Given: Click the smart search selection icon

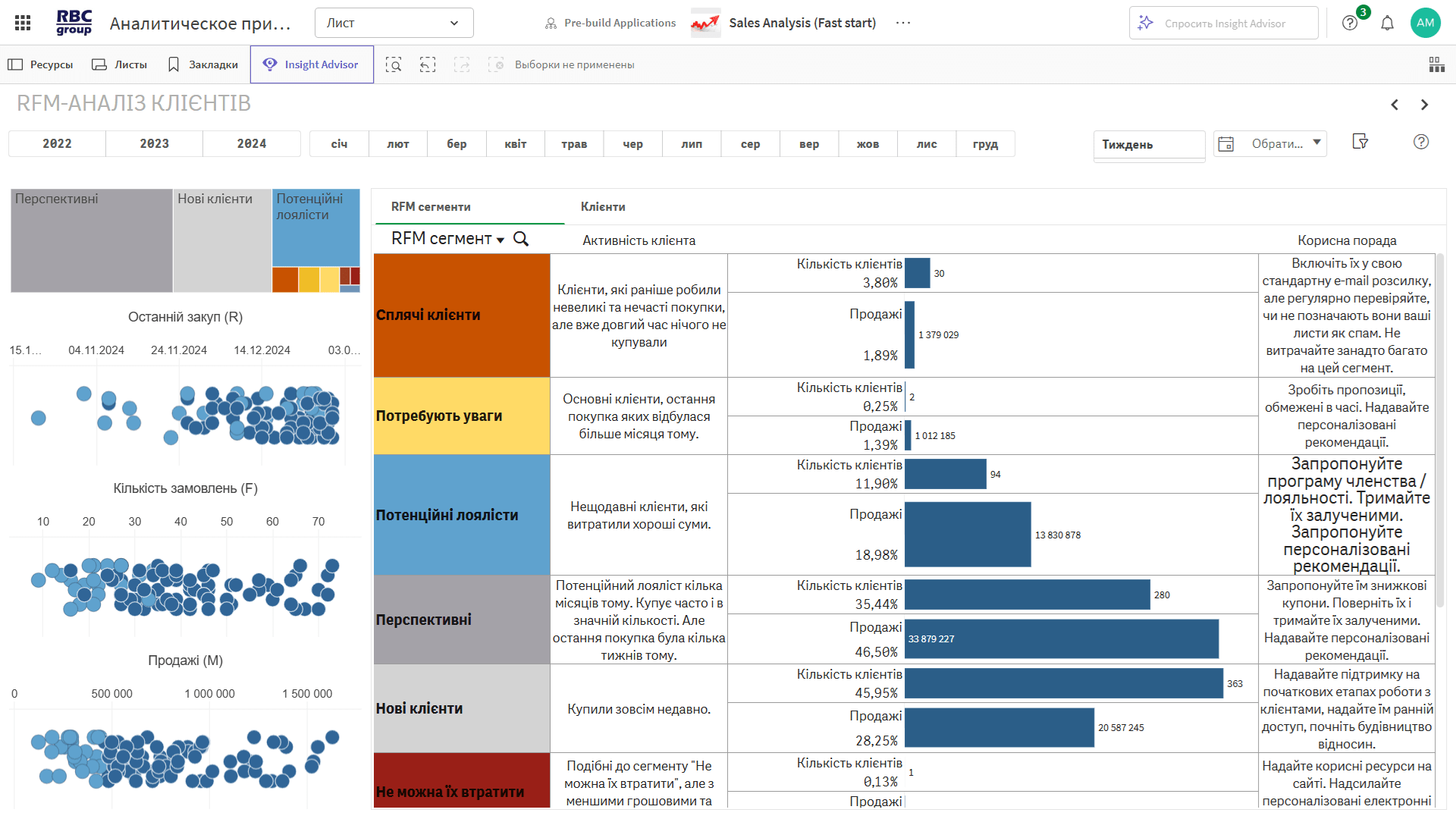Looking at the screenshot, I should coord(393,64).
